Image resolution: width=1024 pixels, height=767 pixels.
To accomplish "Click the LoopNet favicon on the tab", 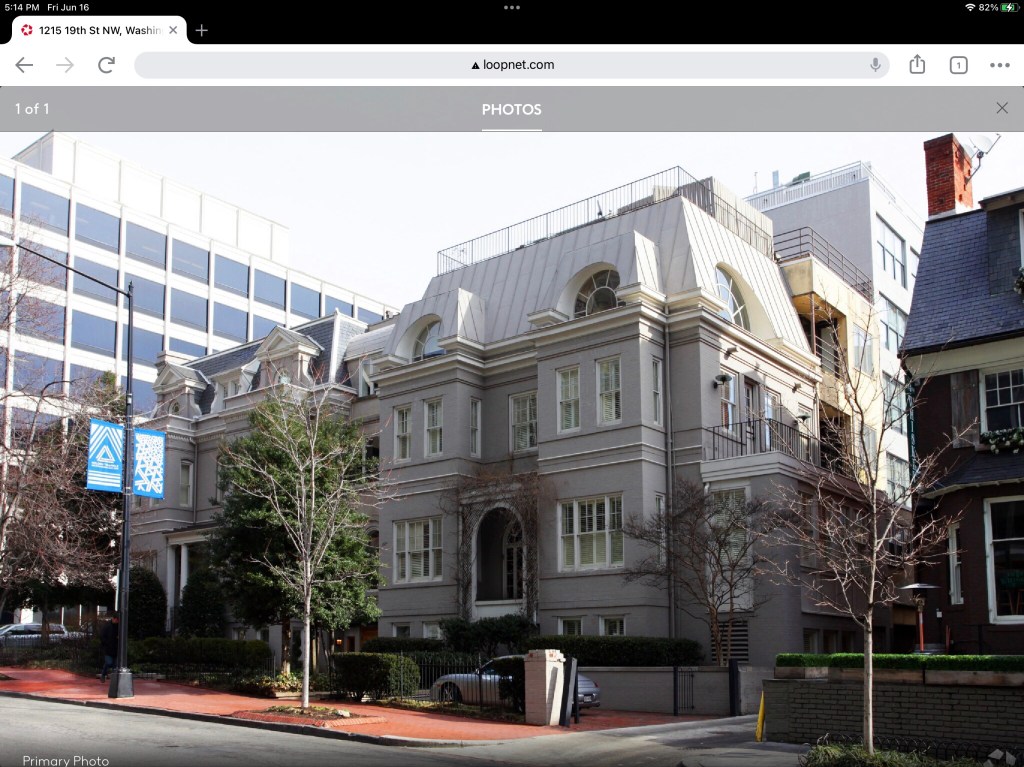I will (27, 30).
